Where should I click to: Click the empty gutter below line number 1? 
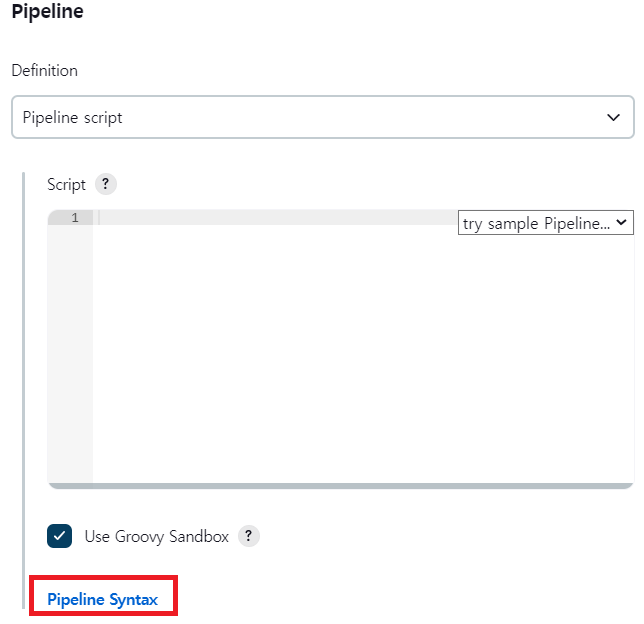point(70,350)
